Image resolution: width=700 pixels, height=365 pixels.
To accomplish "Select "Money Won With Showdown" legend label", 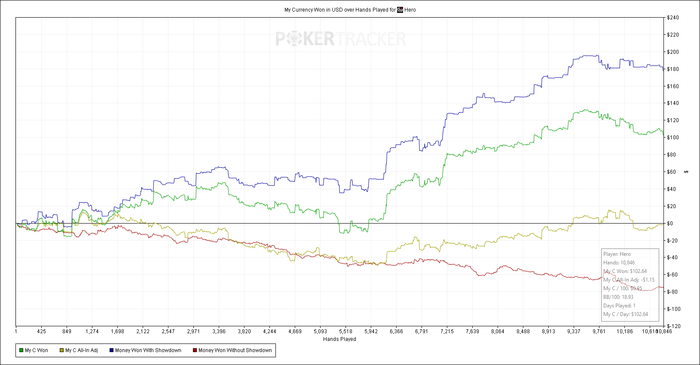I will coord(148,351).
